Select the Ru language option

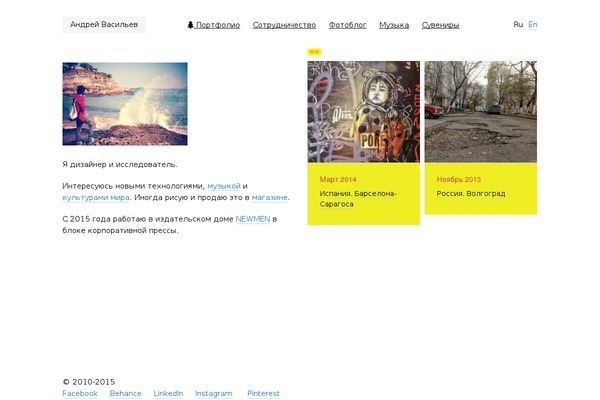coord(518,24)
